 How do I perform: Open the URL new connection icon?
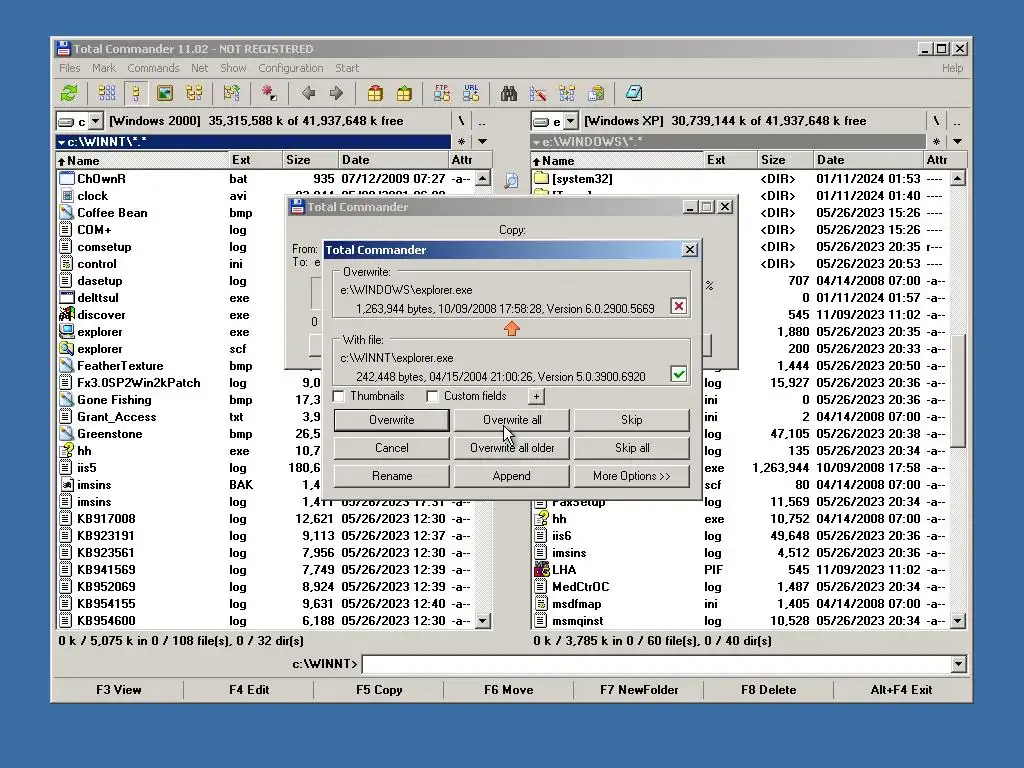[471, 93]
